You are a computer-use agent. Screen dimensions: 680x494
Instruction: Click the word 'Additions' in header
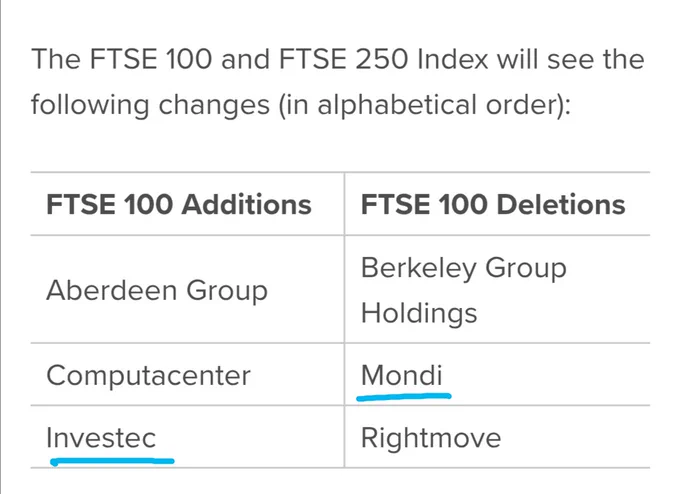point(246,204)
